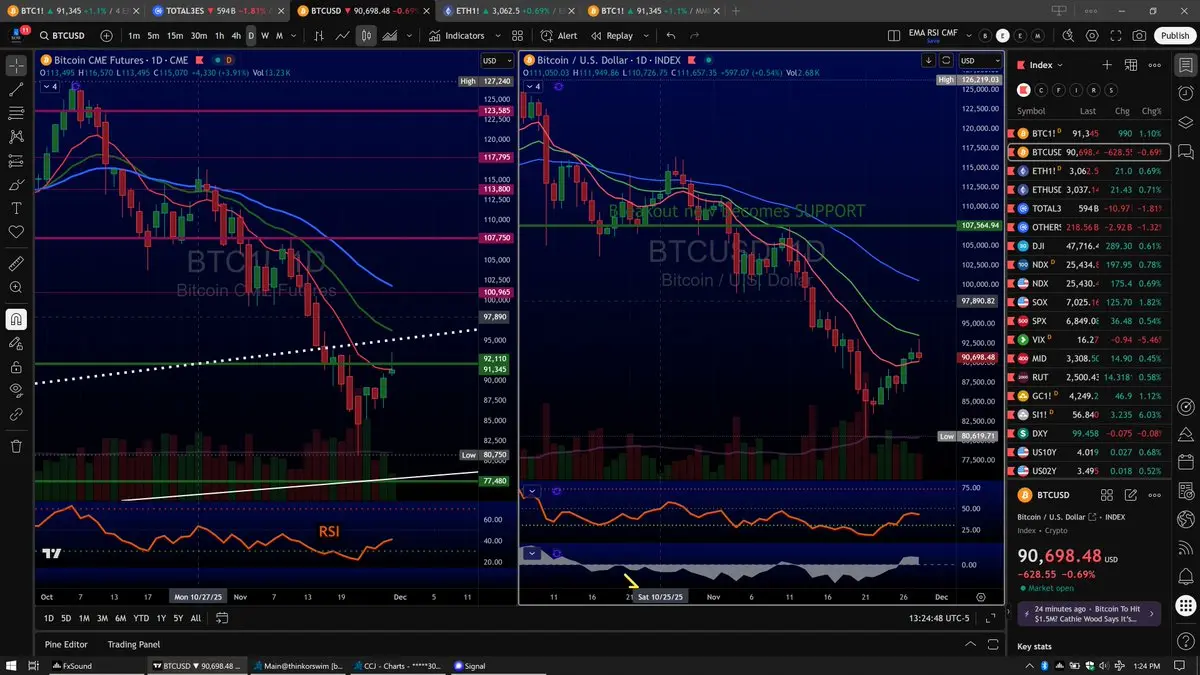Open the Pine Editor tab
Image resolution: width=1200 pixels, height=675 pixels.
click(66, 645)
